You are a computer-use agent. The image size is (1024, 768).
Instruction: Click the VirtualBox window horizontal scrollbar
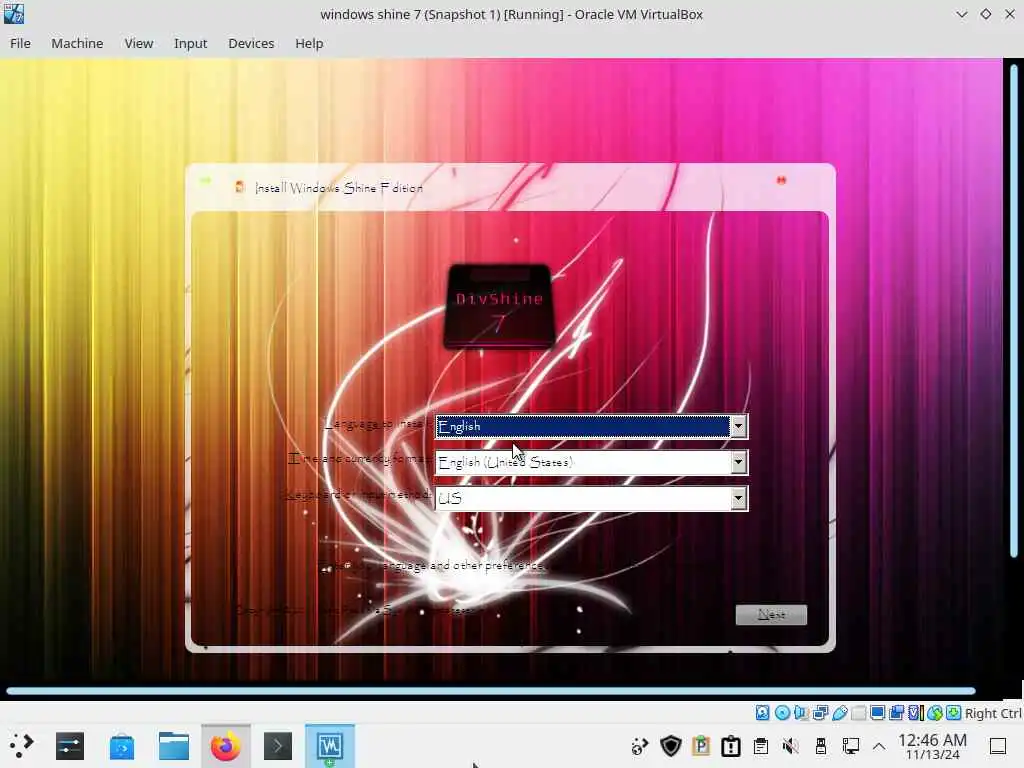[491, 690]
